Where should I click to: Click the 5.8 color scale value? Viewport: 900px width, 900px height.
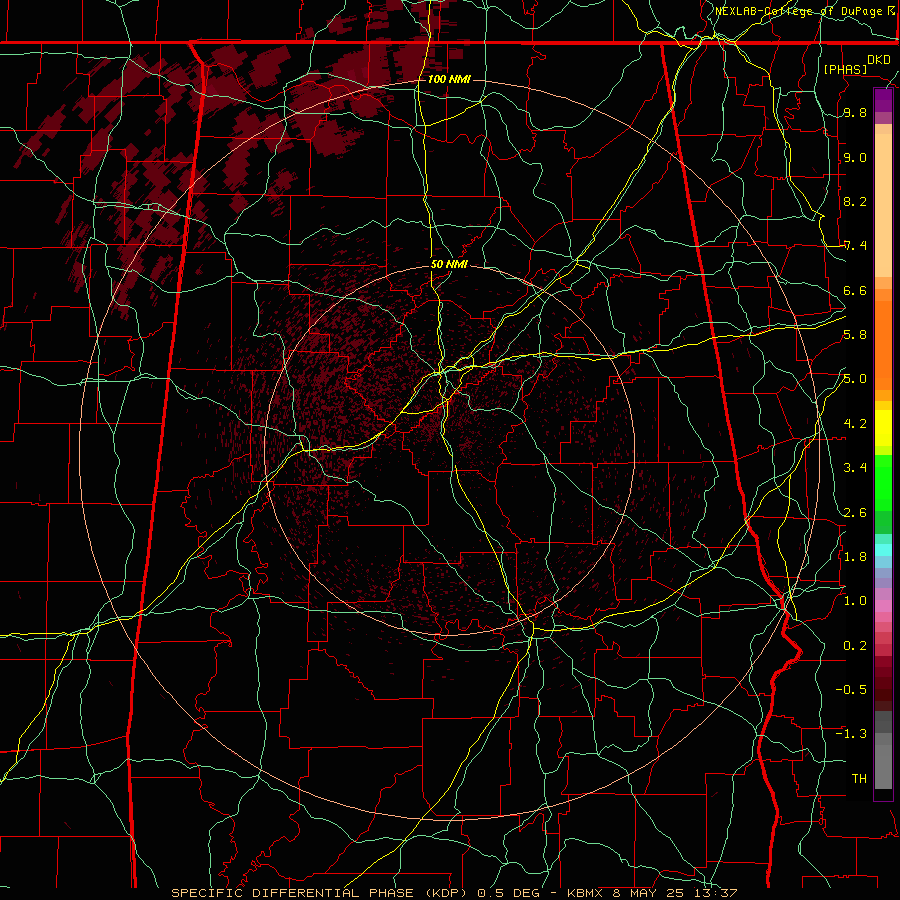pos(855,335)
